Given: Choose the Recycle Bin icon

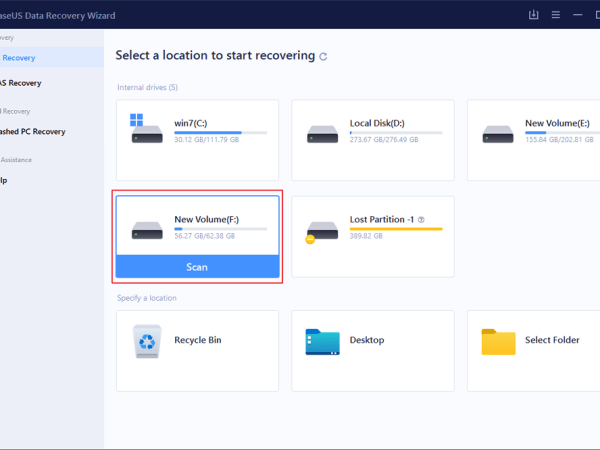Looking at the screenshot, I should [147, 341].
